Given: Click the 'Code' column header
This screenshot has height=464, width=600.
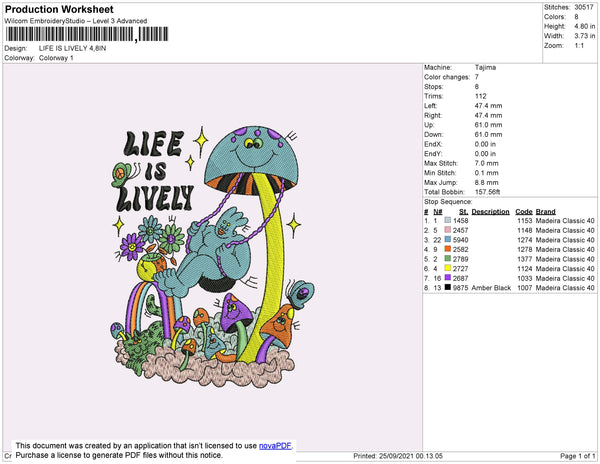Looking at the screenshot, I should [524, 212].
